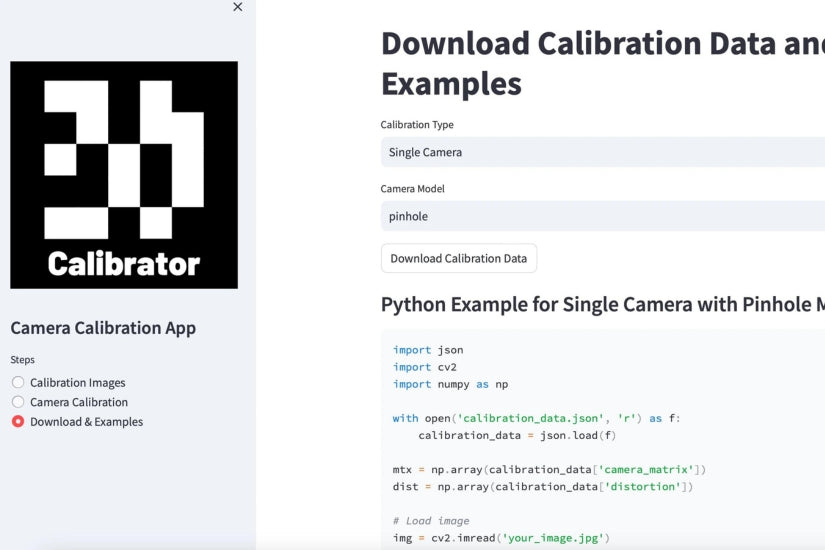Close the sidebar with the X icon
Viewport: 825px width, 550px height.
[237, 7]
